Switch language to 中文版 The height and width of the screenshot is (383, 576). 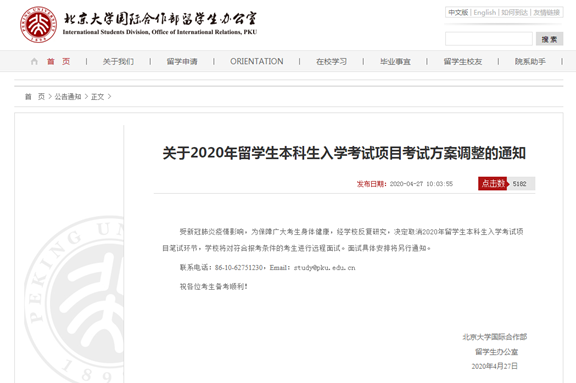tap(458, 12)
